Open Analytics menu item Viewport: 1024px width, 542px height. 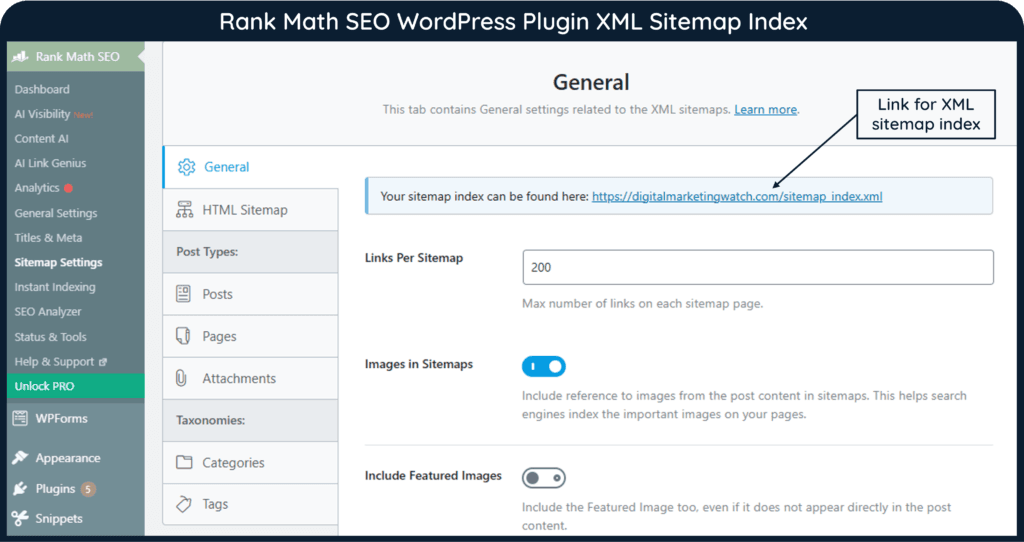(x=37, y=188)
